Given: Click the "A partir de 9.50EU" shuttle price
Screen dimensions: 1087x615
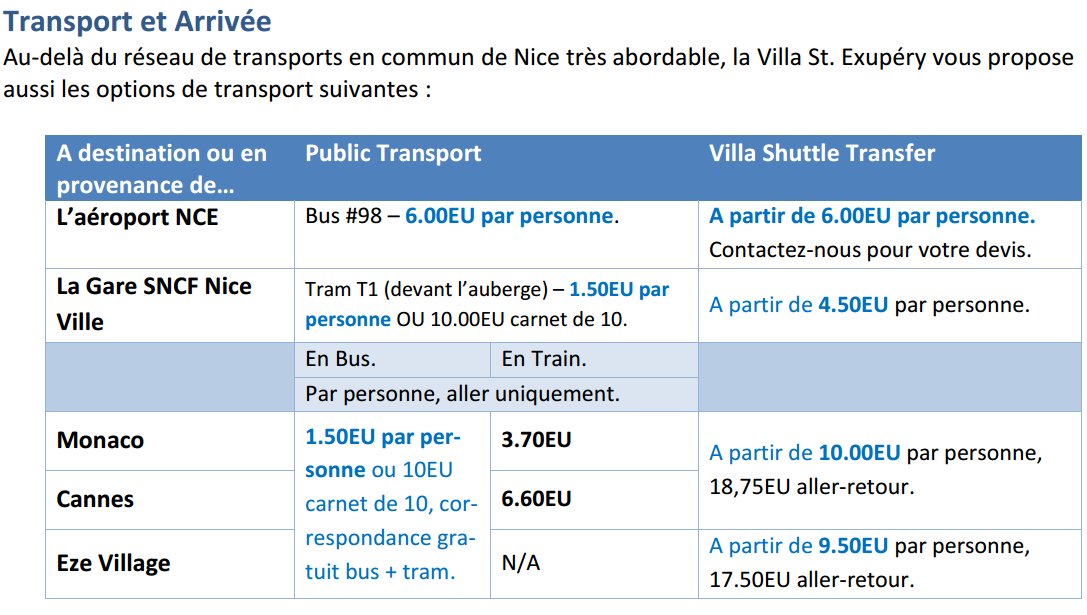Looking at the screenshot, I should (798, 546).
